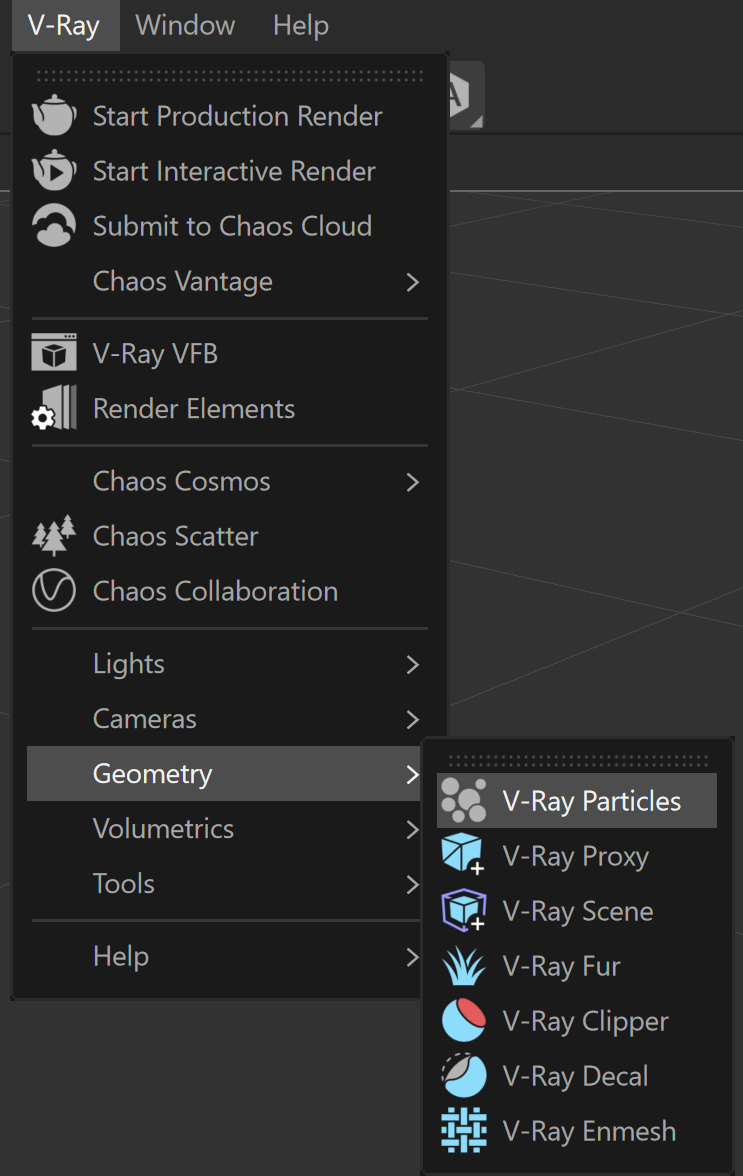Click the Start Production Render teapot icon
This screenshot has height=1176, width=743.
tap(54, 116)
